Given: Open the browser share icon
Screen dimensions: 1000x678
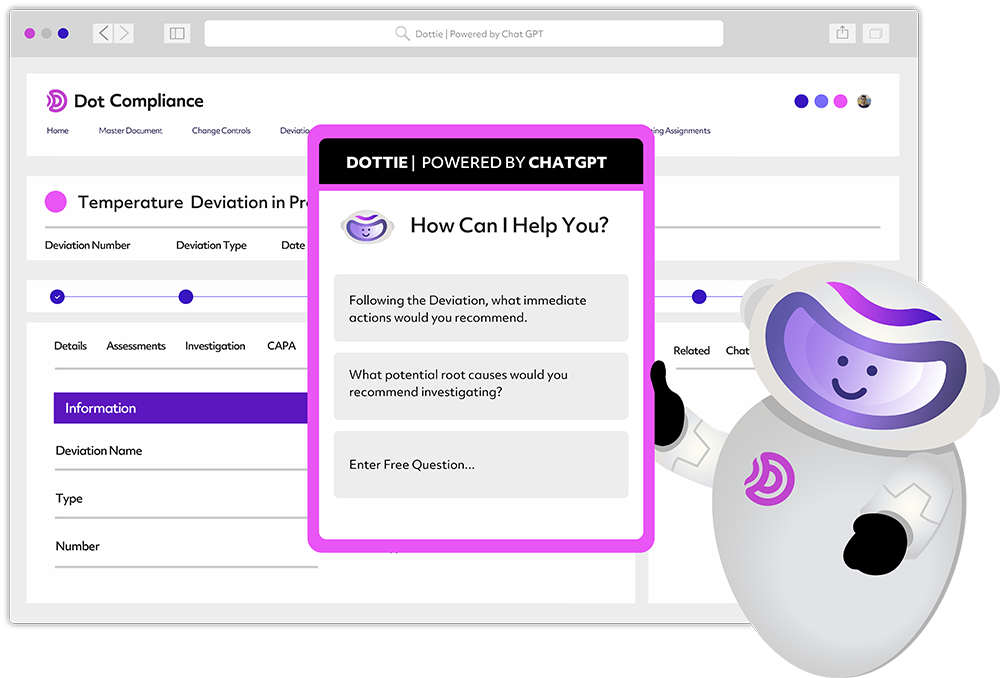Looking at the screenshot, I should click(x=842, y=33).
